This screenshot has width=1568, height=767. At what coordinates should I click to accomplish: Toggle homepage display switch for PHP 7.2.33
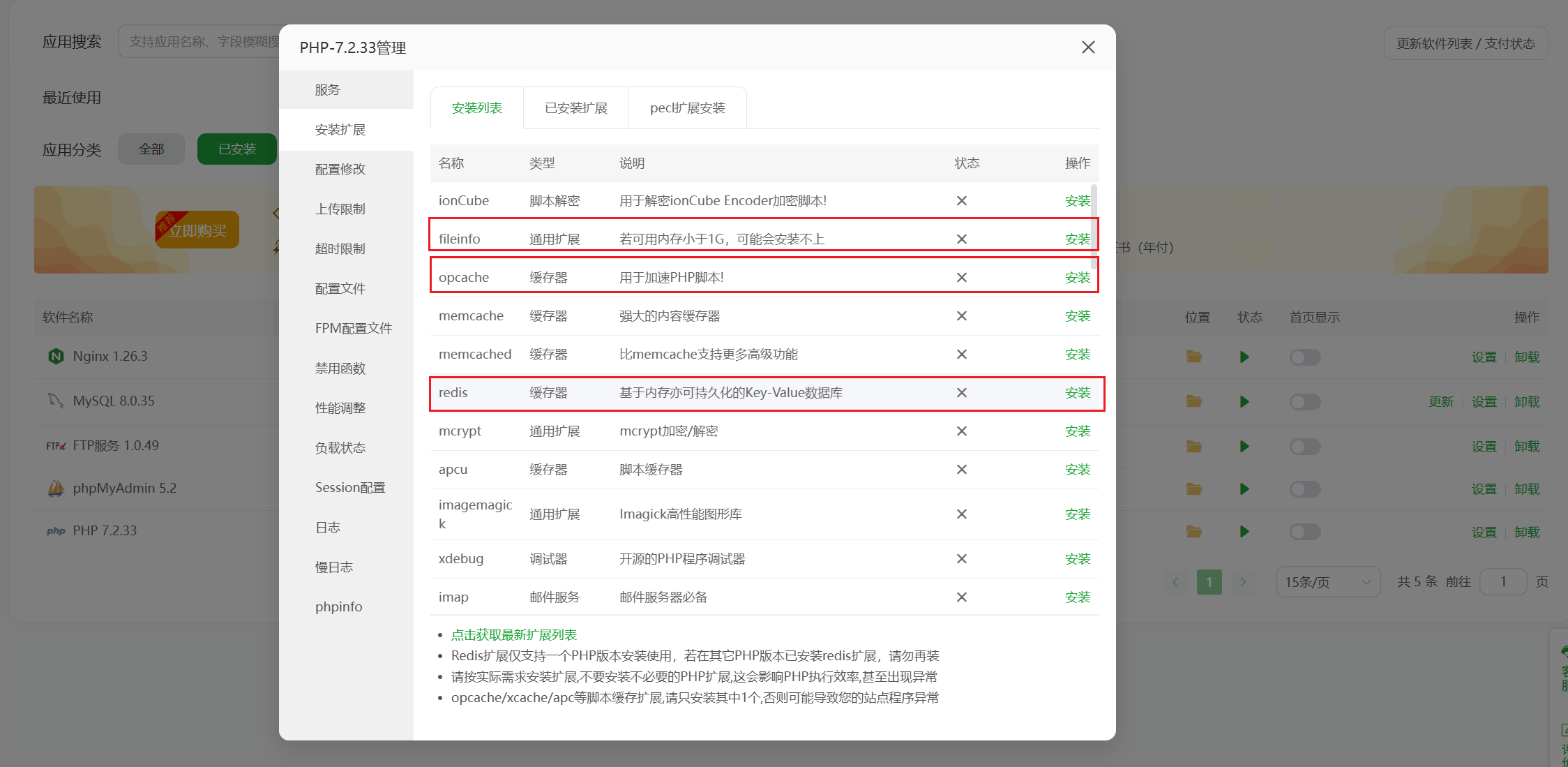click(1305, 533)
